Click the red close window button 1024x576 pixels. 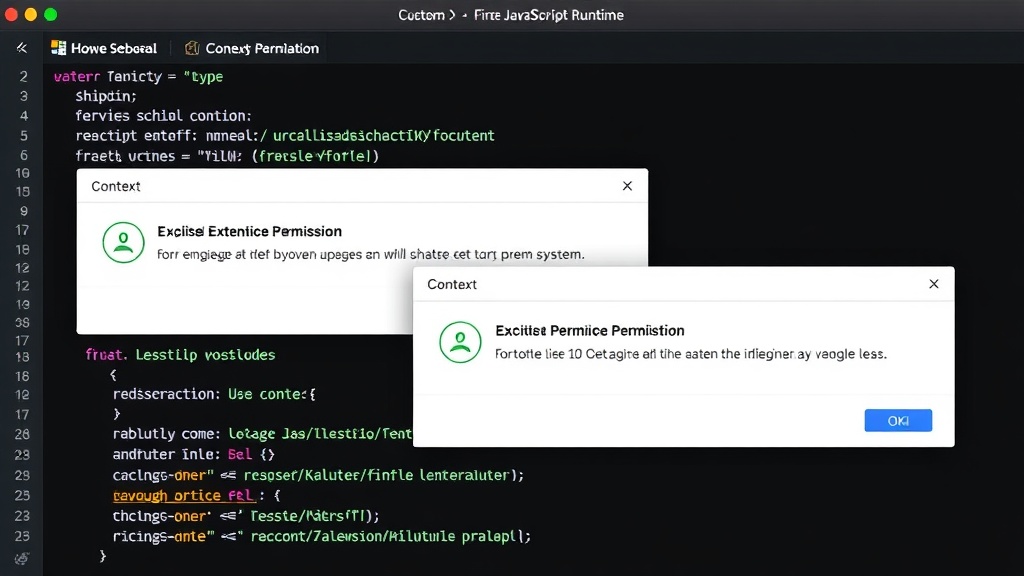point(11,14)
